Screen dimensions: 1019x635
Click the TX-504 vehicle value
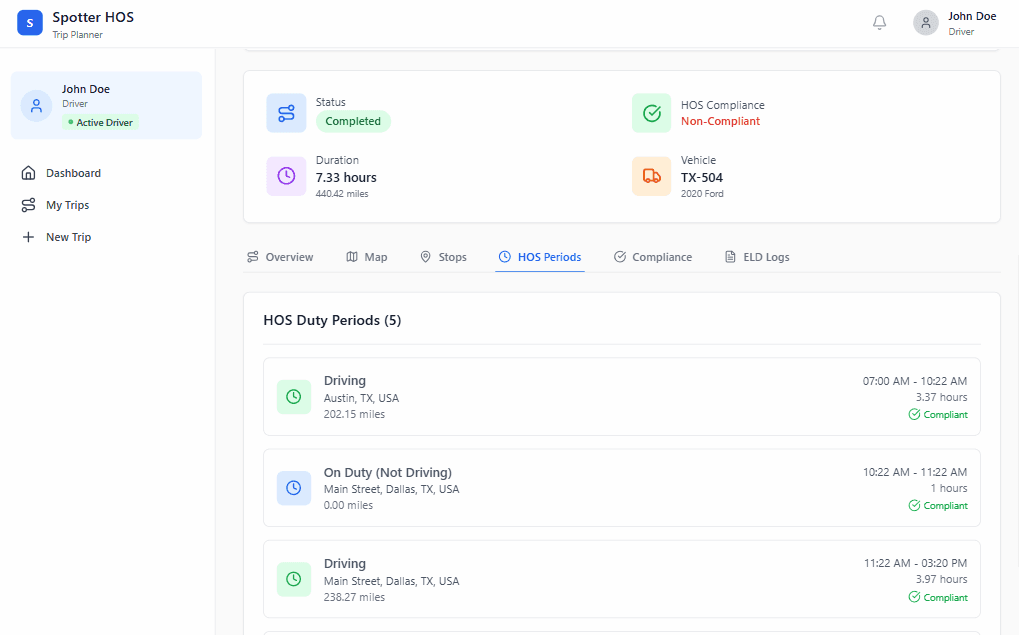click(x=702, y=178)
